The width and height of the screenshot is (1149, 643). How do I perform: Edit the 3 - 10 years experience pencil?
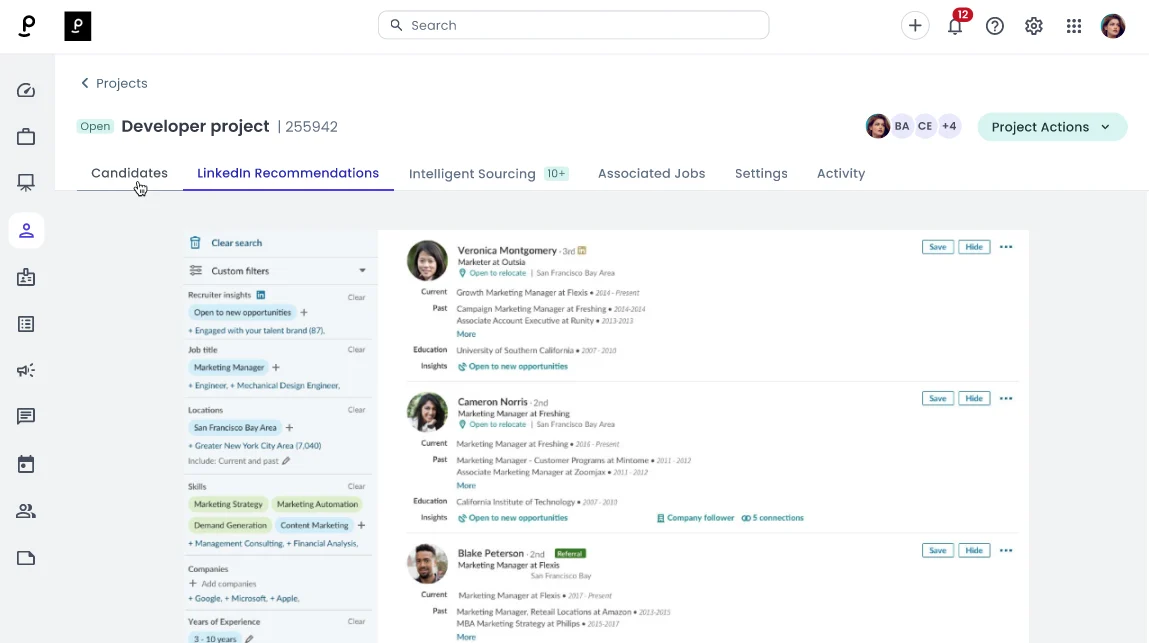[x=249, y=639]
